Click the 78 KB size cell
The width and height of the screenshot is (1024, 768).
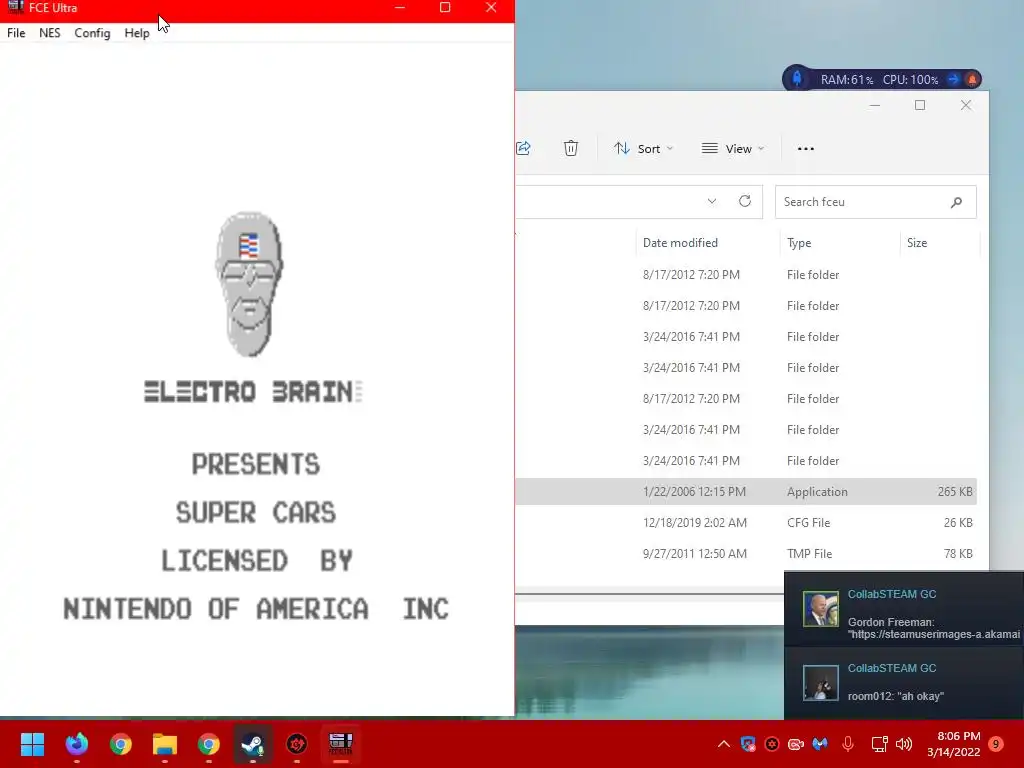(958, 554)
